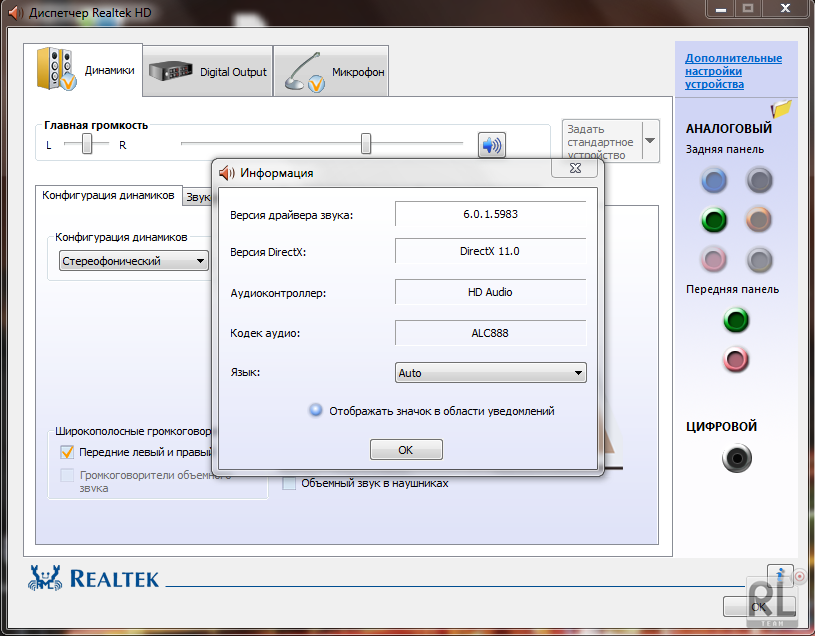Switch to the Микрофон tab

332,72
